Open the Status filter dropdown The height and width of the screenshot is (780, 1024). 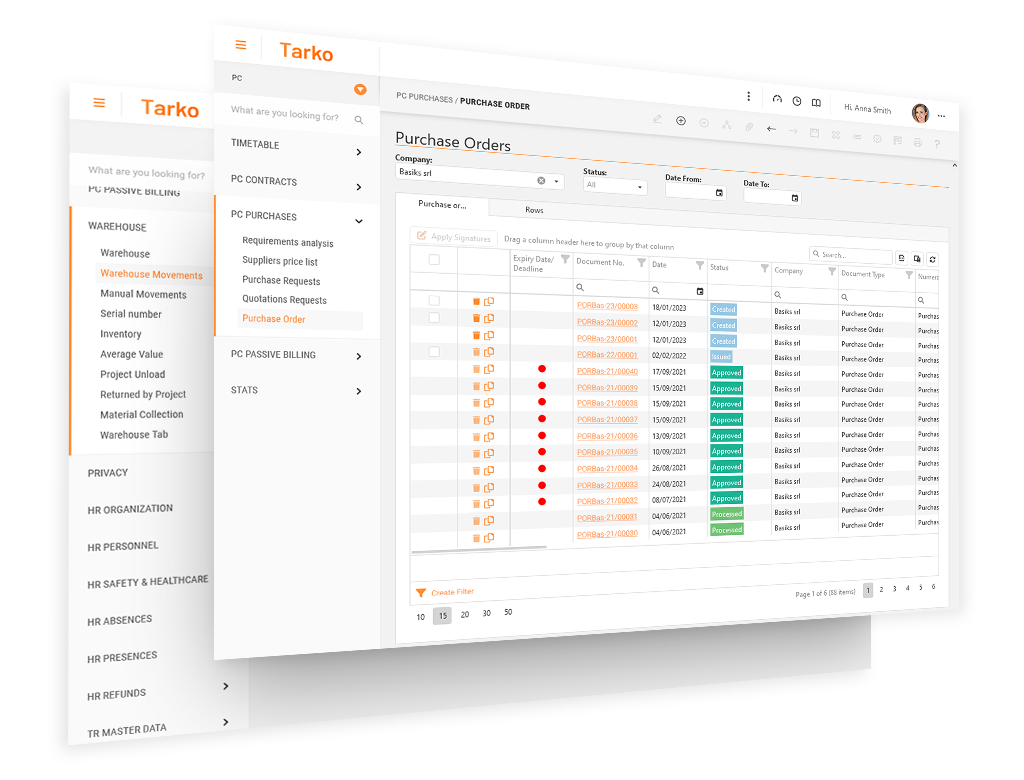(615, 186)
